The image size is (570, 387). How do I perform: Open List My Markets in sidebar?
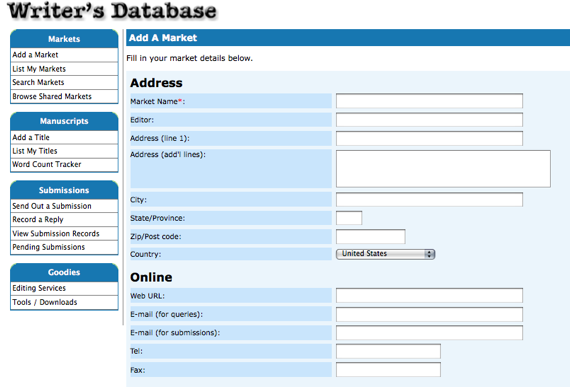[x=39, y=69]
